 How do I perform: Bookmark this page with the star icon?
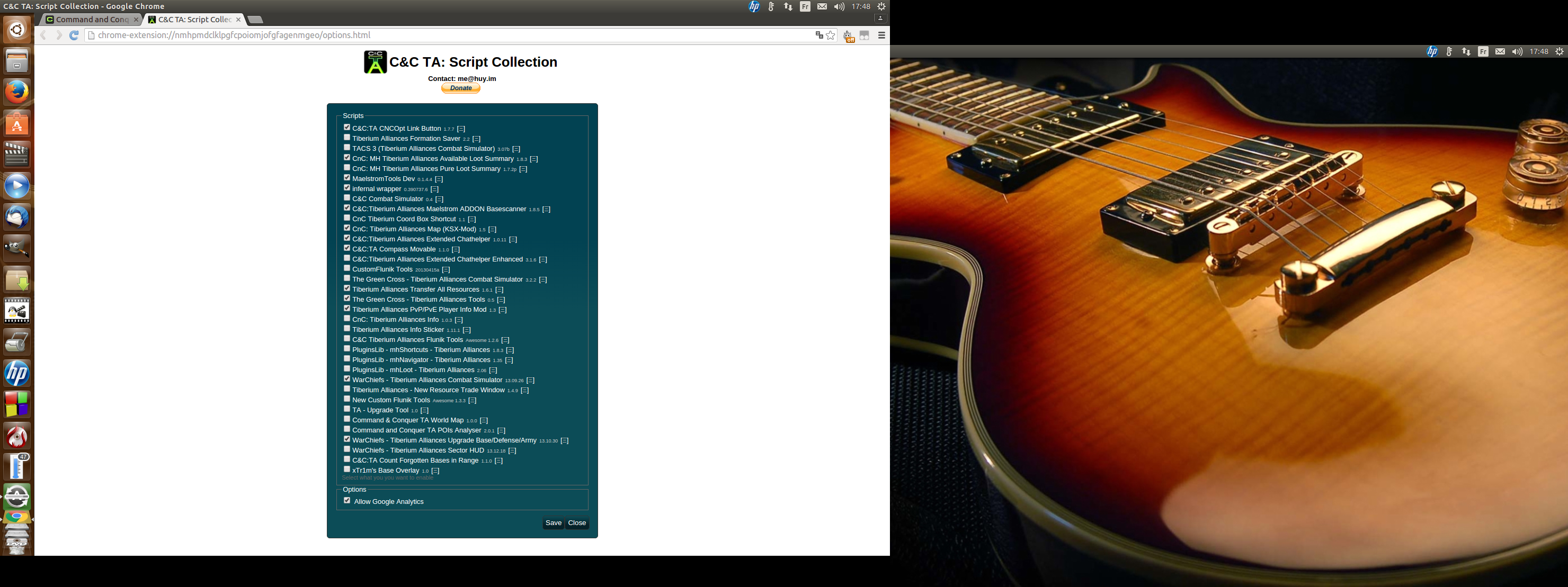pos(830,35)
